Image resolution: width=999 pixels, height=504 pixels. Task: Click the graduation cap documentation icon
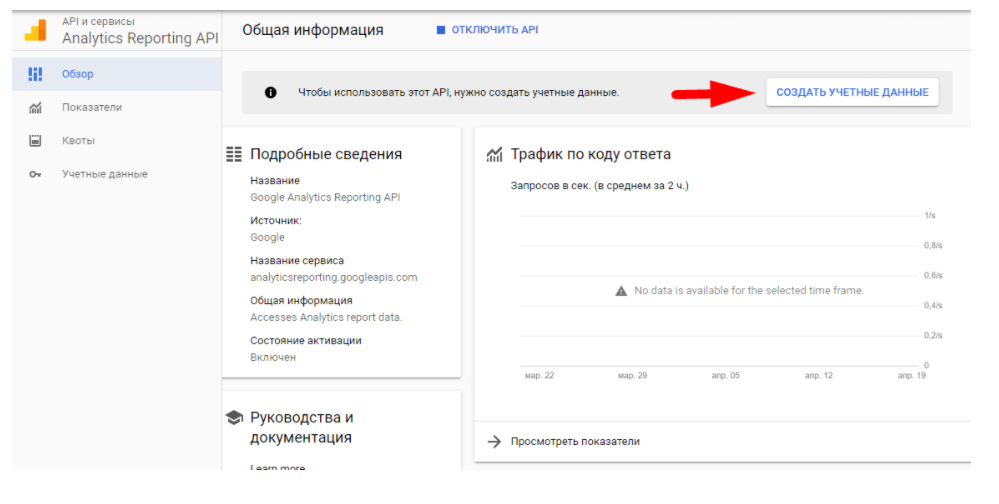[x=234, y=417]
